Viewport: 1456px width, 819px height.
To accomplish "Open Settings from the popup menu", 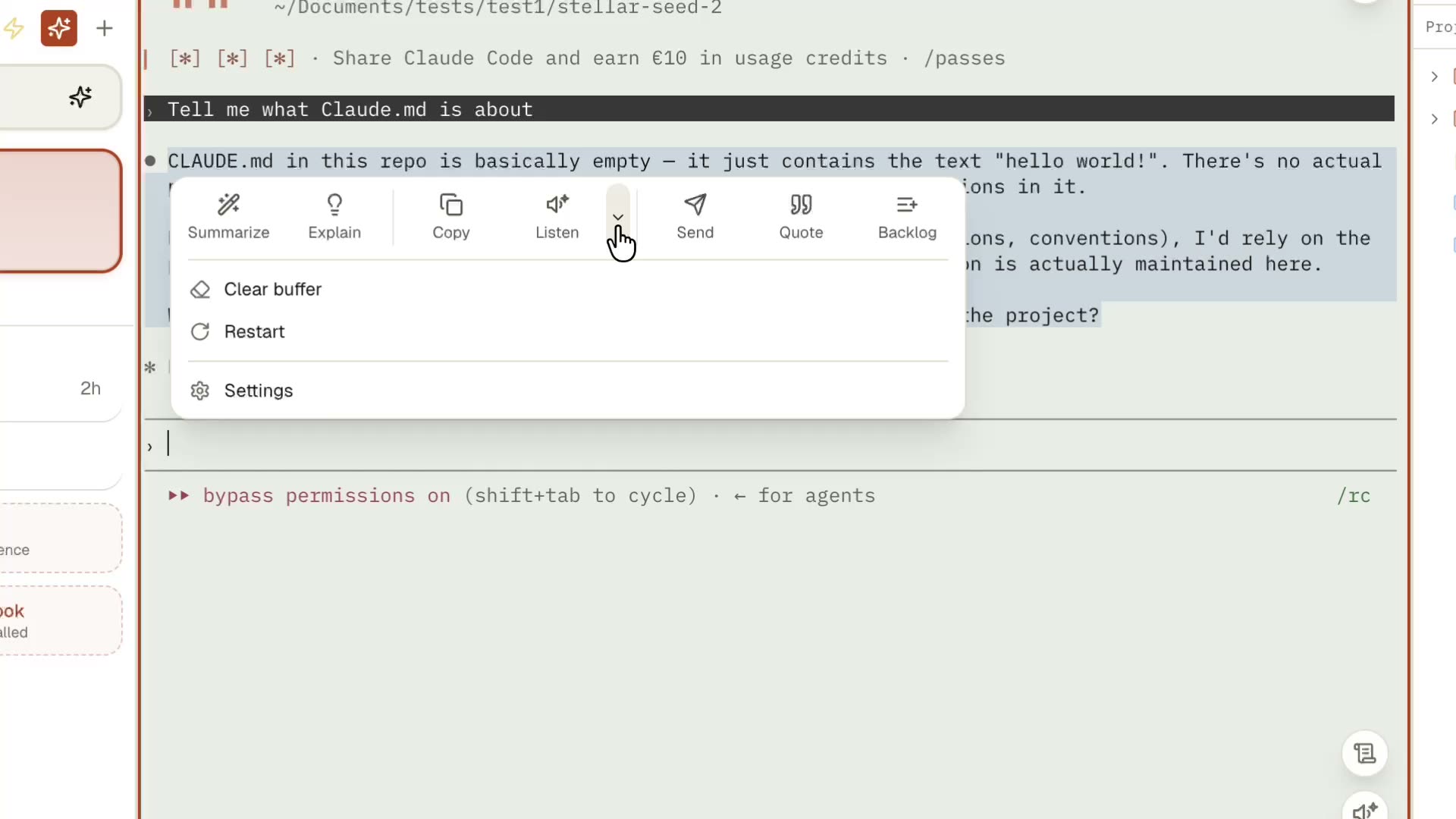I will (568, 391).
